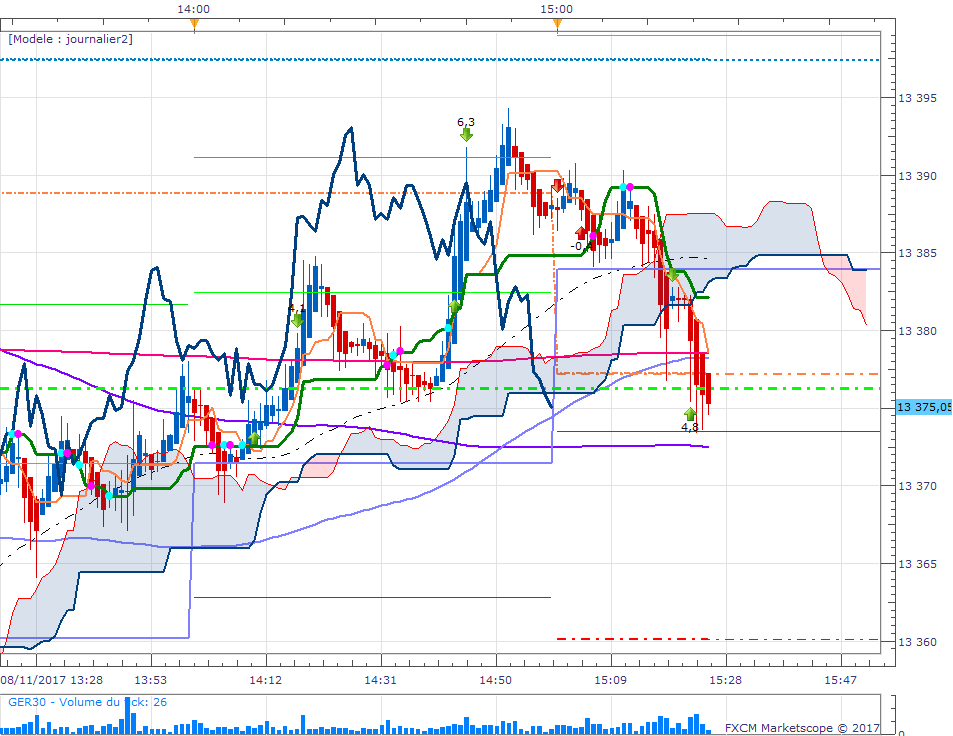Click the 15:47 time axis label
Screen dimensions: 953x736
point(841,680)
